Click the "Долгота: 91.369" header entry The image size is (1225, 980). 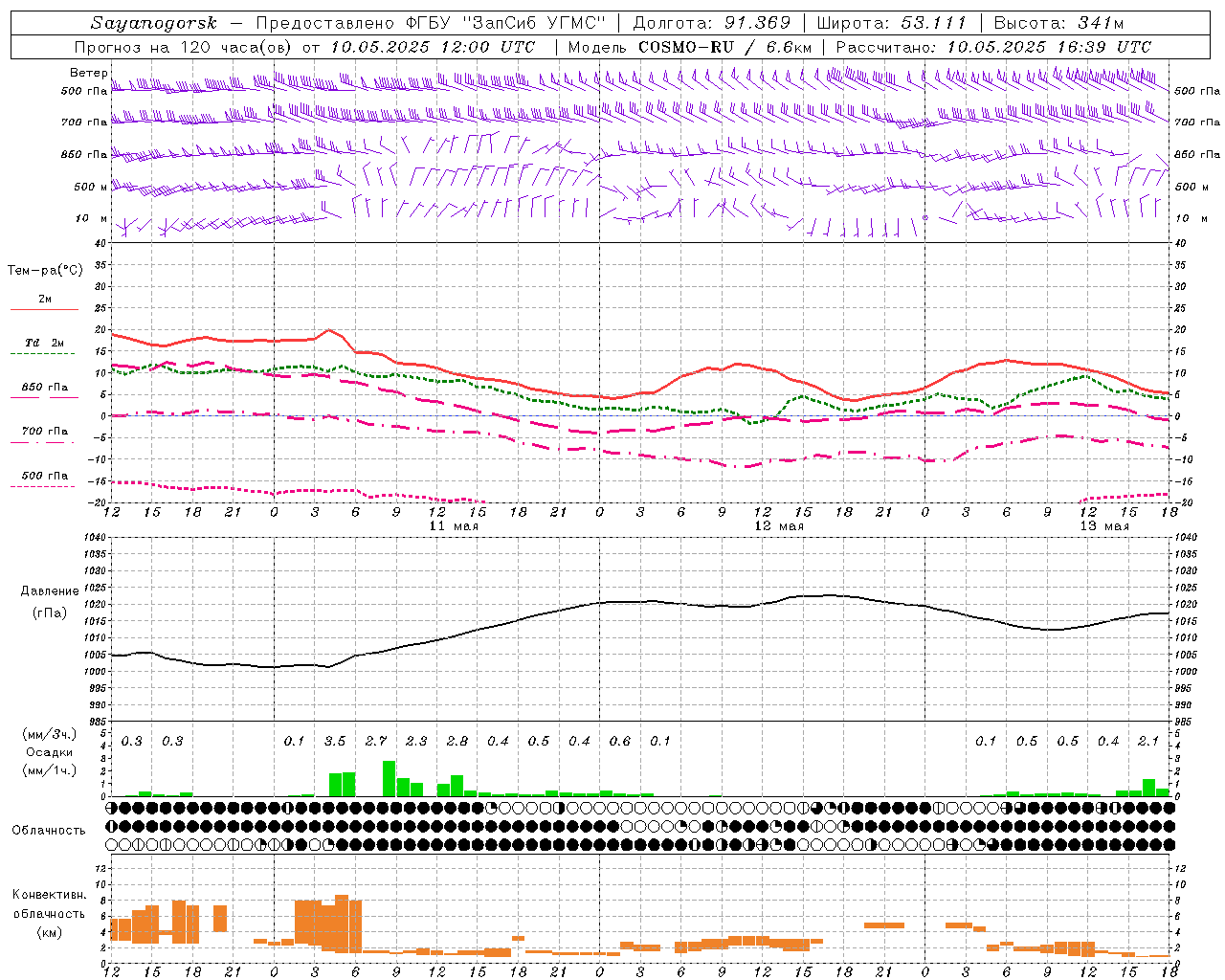click(712, 23)
